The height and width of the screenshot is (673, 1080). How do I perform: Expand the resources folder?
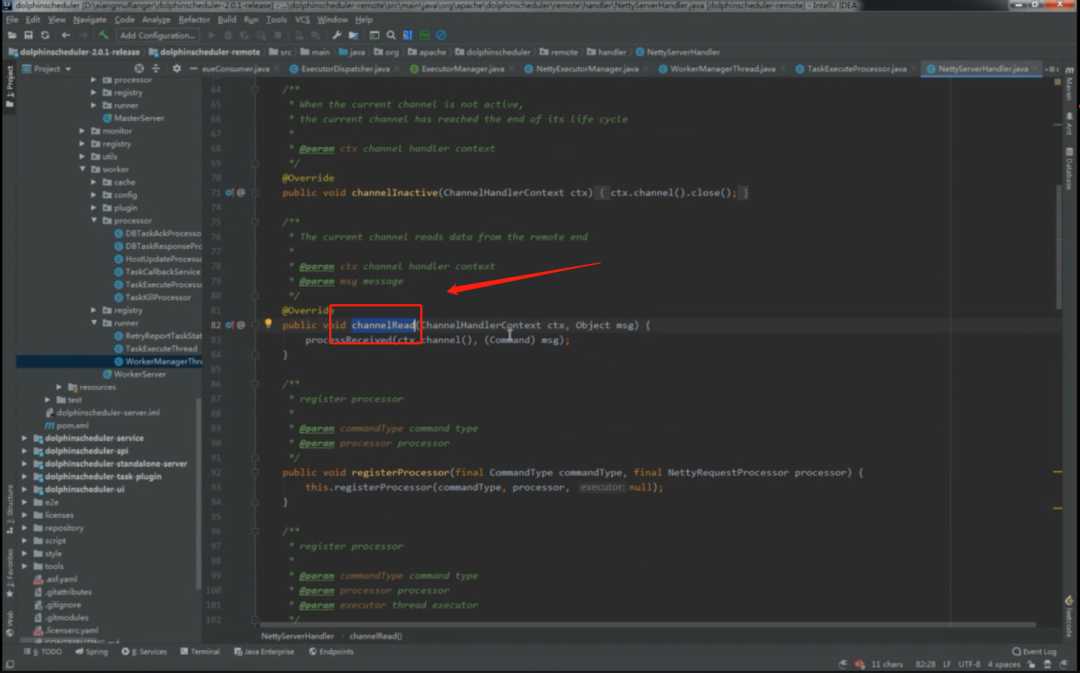(60, 387)
